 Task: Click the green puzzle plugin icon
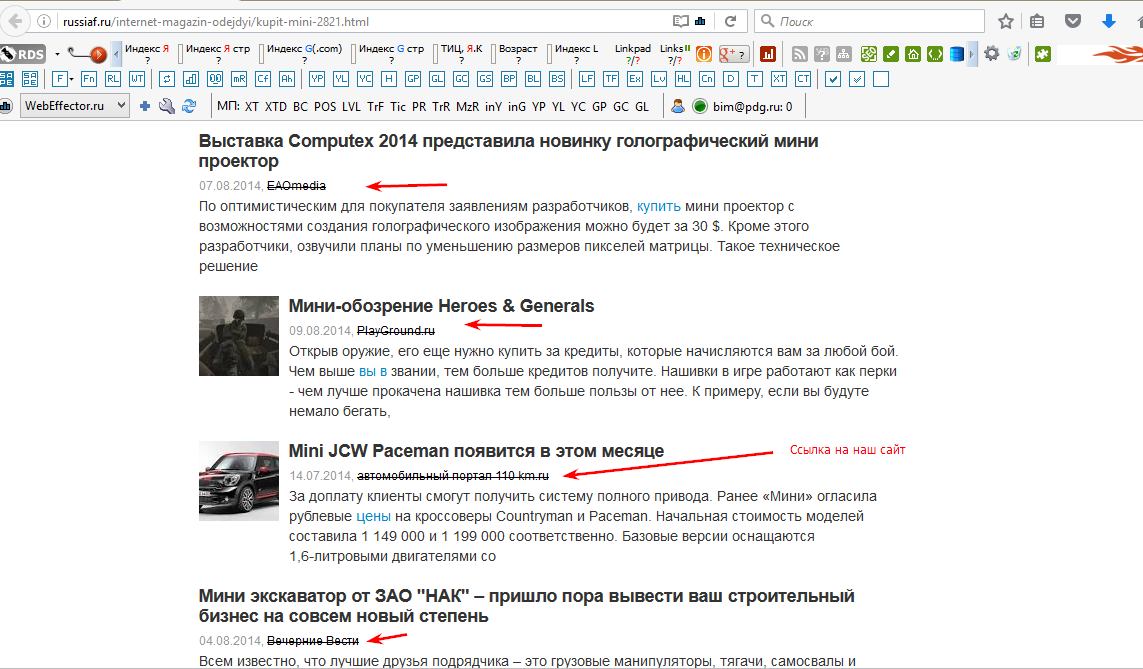[x=1042, y=54]
